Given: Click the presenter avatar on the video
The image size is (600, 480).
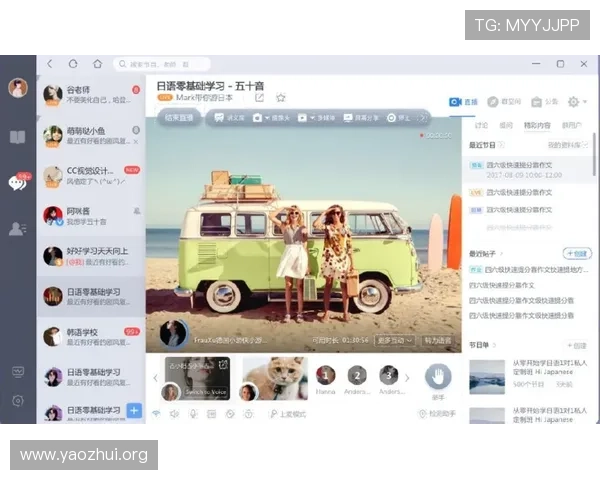Looking at the screenshot, I should click(x=173, y=334).
